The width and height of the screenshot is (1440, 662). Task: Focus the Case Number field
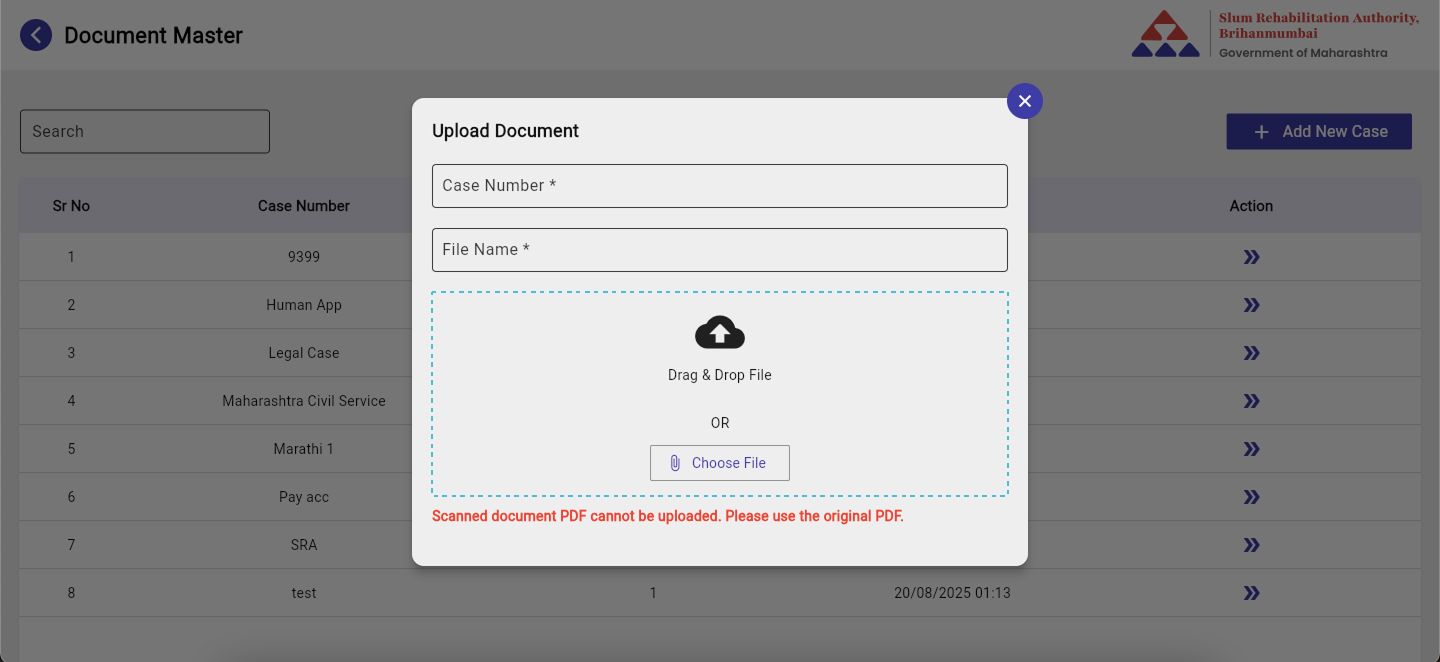720,186
